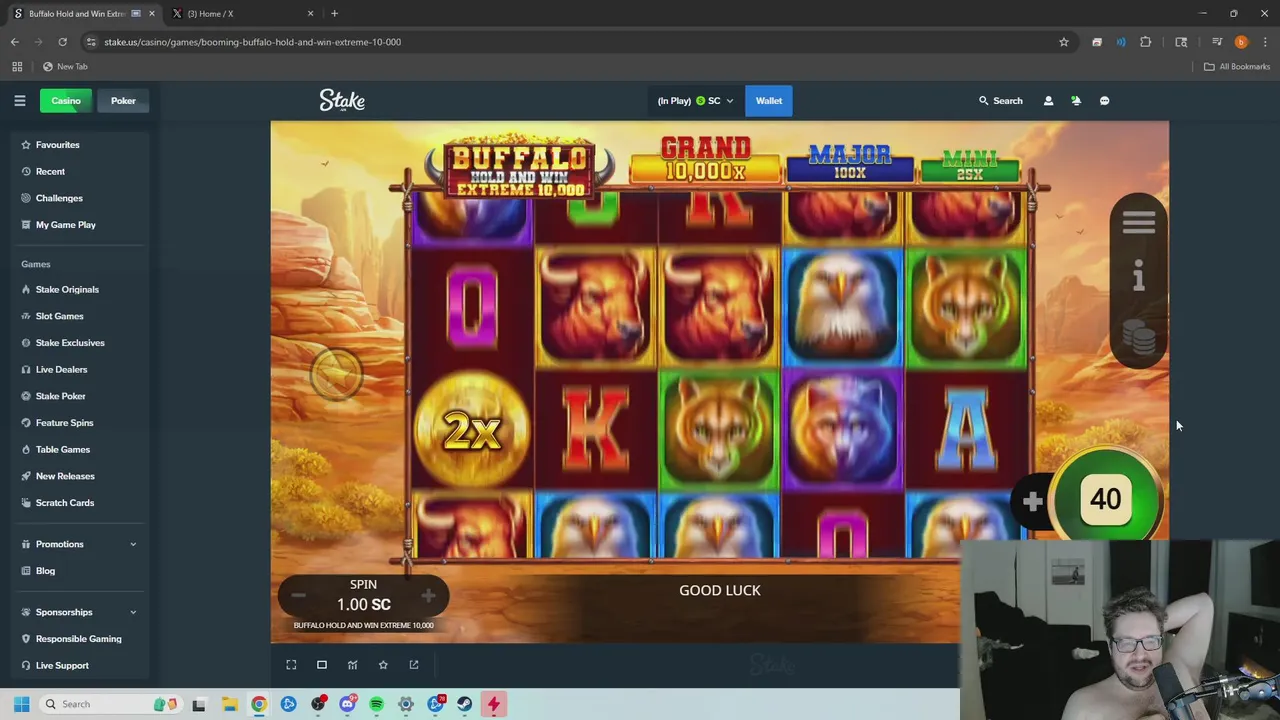Bookmark this page with the star
The height and width of the screenshot is (720, 1280).
pyautogui.click(x=1064, y=42)
